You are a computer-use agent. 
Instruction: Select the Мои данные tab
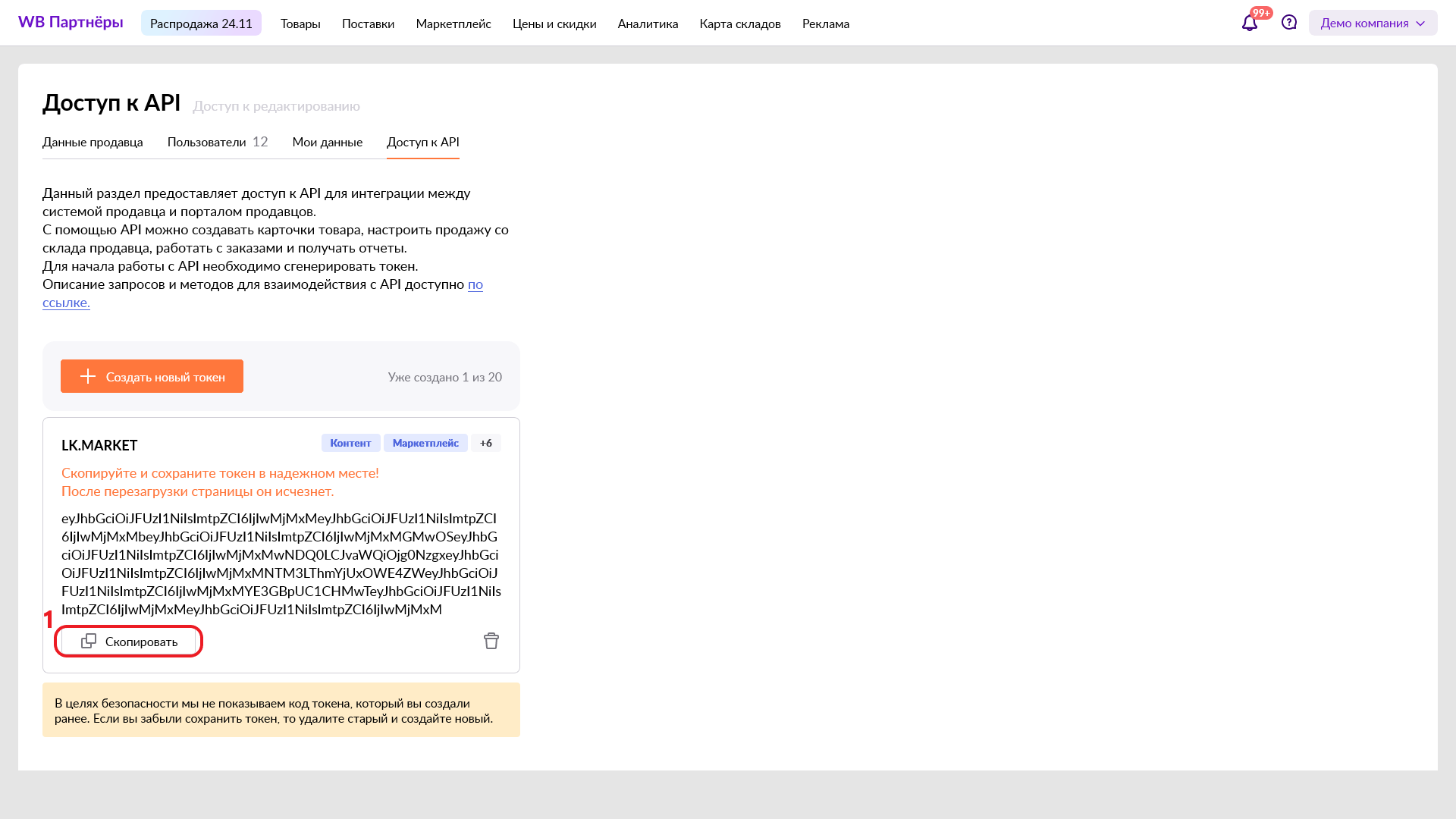click(x=328, y=142)
